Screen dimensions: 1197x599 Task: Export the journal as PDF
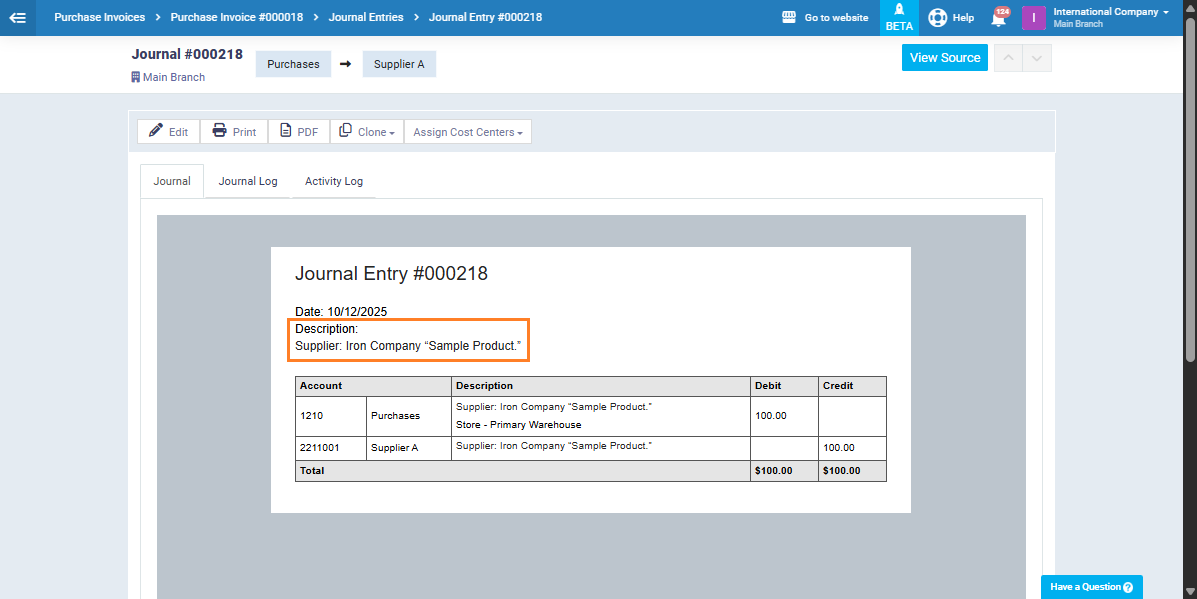point(299,132)
